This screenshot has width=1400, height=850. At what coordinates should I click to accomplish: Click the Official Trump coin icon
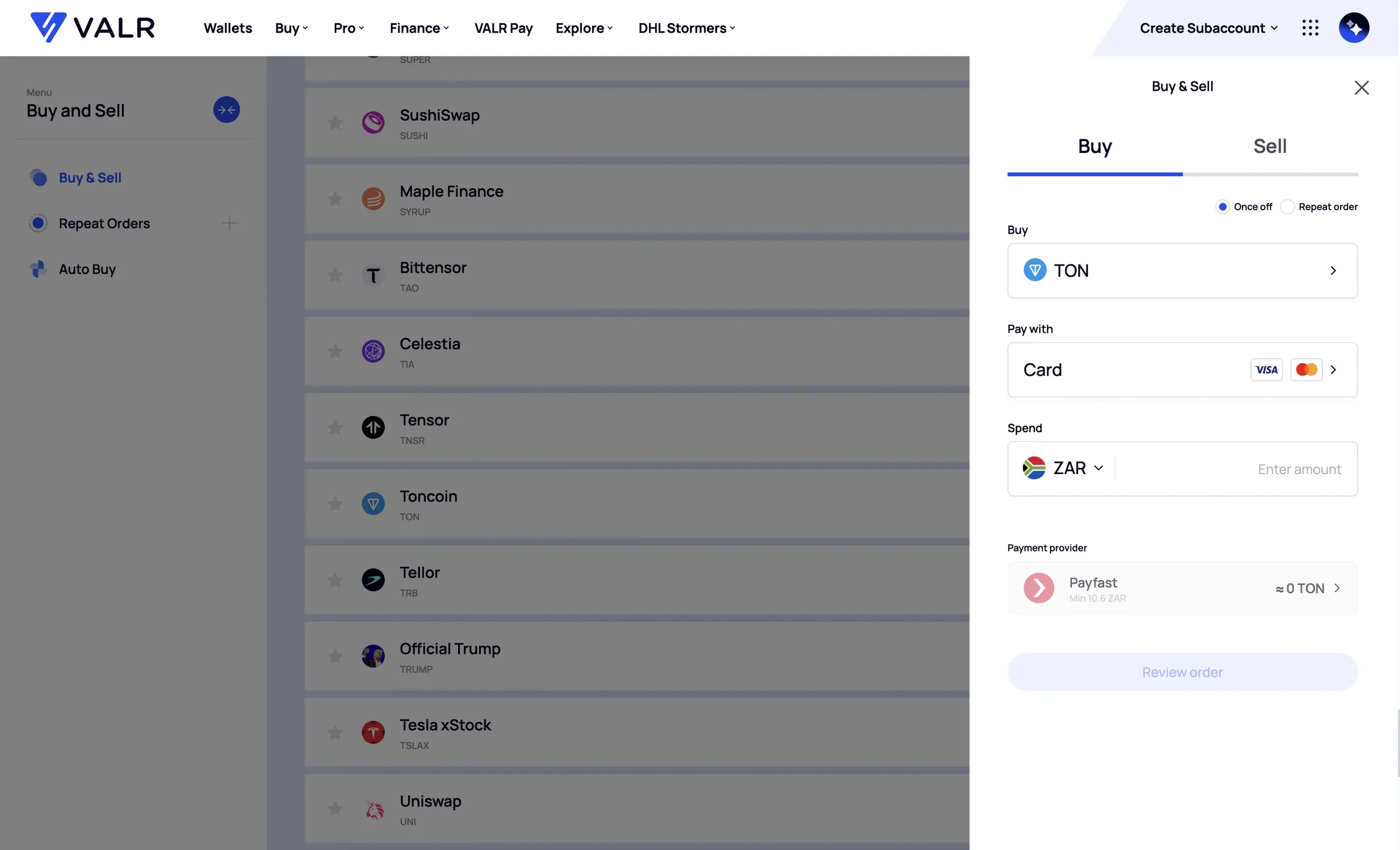pos(374,656)
